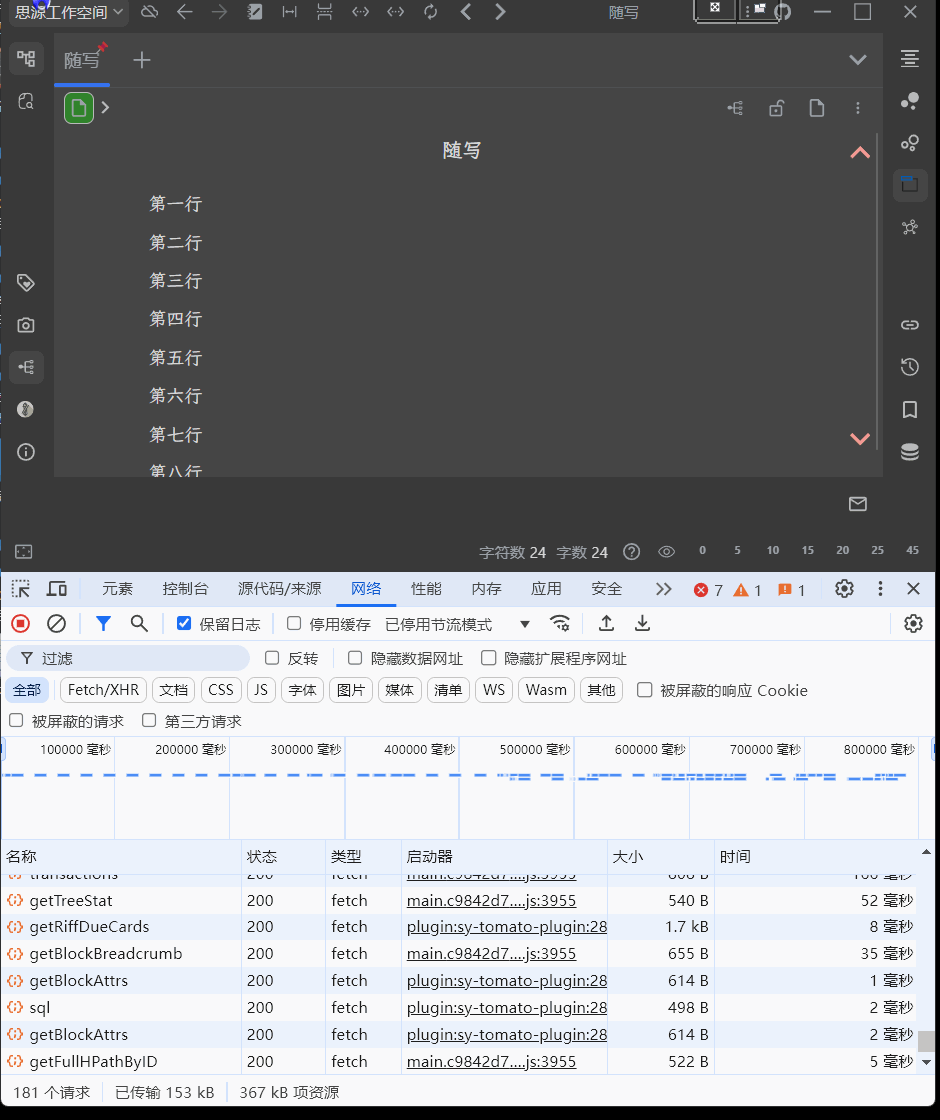This screenshot has width=940, height=1120.
Task: Open the document history panel
Action: coord(909,367)
